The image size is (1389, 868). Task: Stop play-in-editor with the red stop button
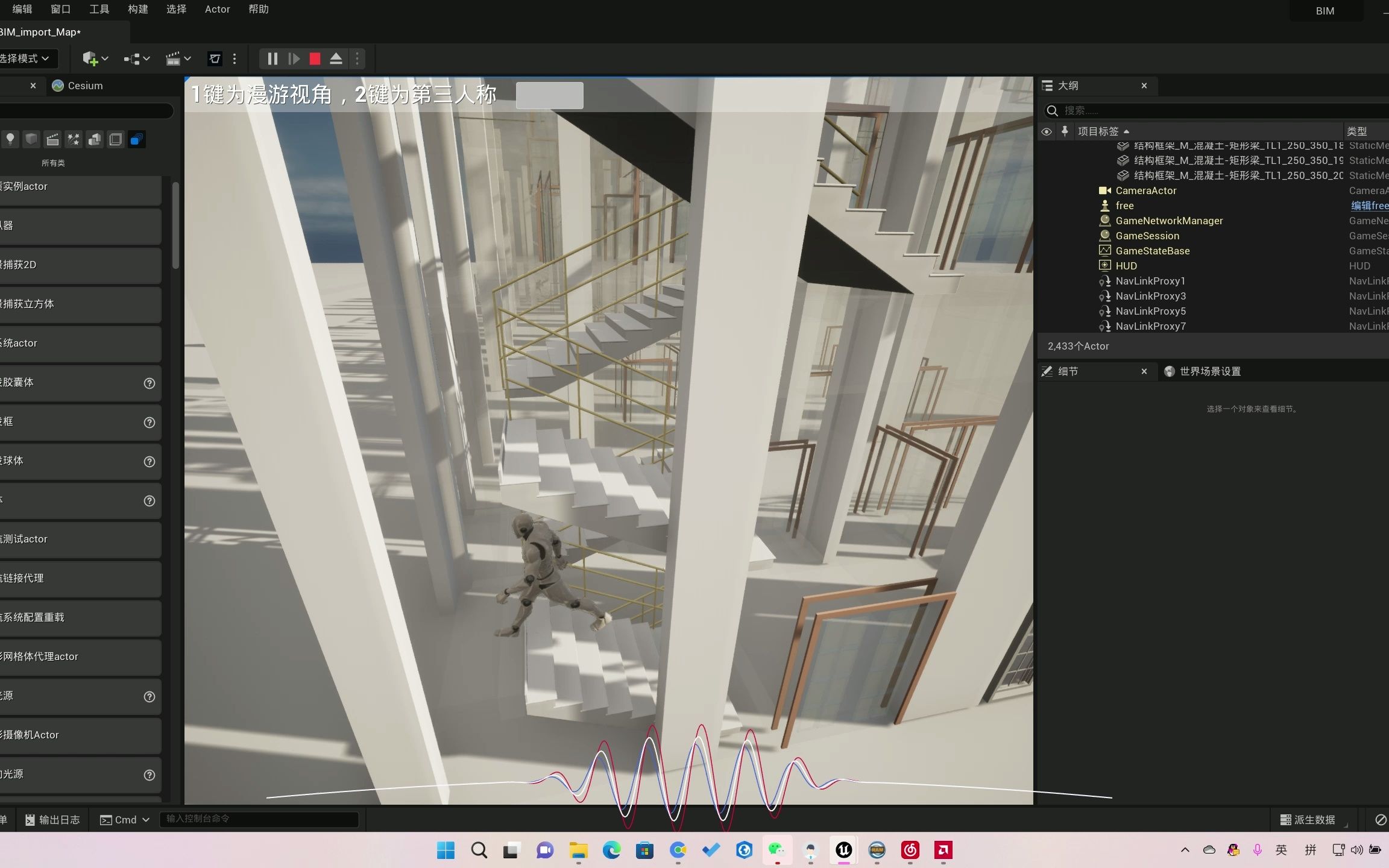[x=315, y=58]
